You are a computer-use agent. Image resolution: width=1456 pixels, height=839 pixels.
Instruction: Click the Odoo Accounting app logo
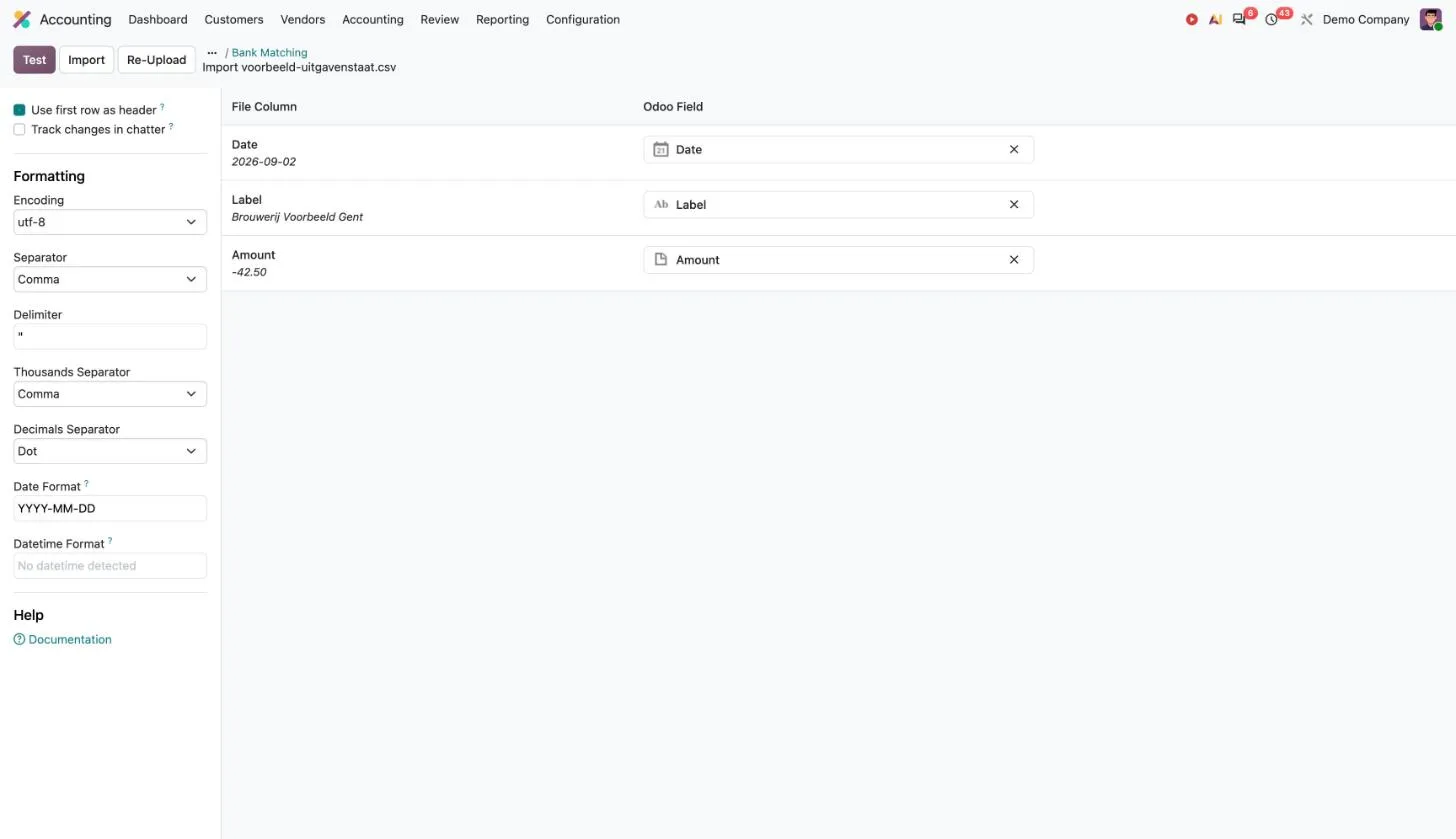pos(22,19)
